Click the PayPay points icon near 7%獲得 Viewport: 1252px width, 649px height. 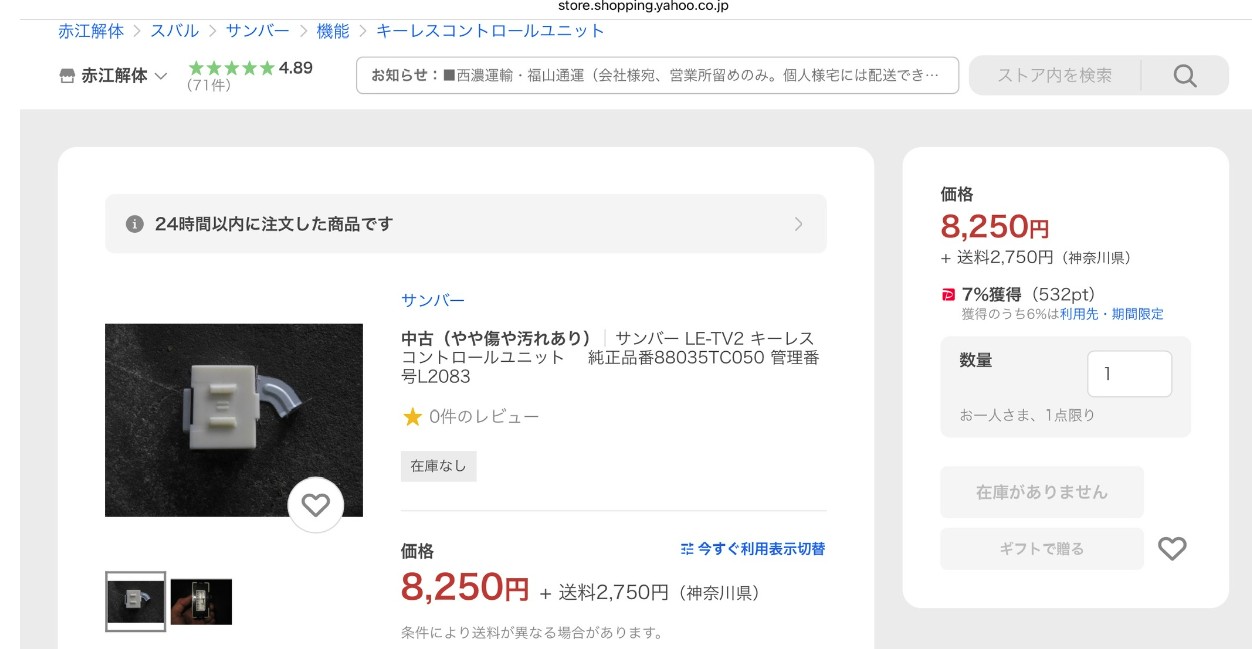(948, 294)
